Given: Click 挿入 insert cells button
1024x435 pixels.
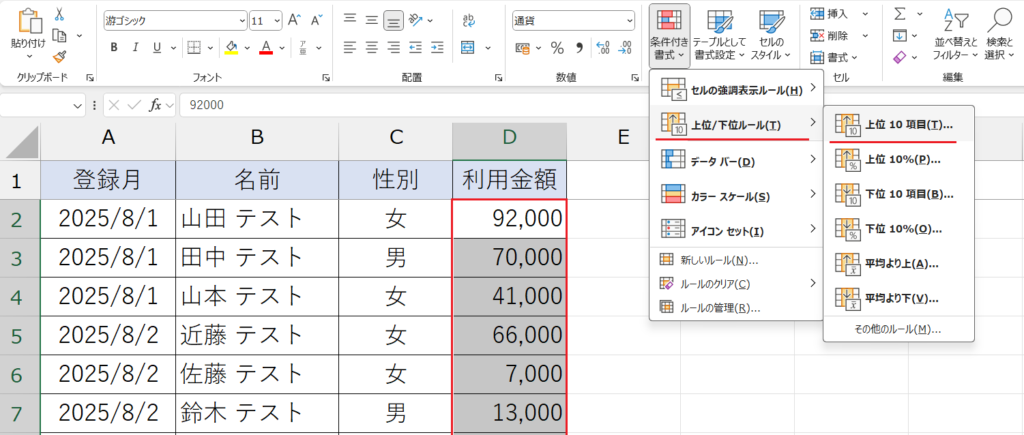Looking at the screenshot, I should [839, 14].
